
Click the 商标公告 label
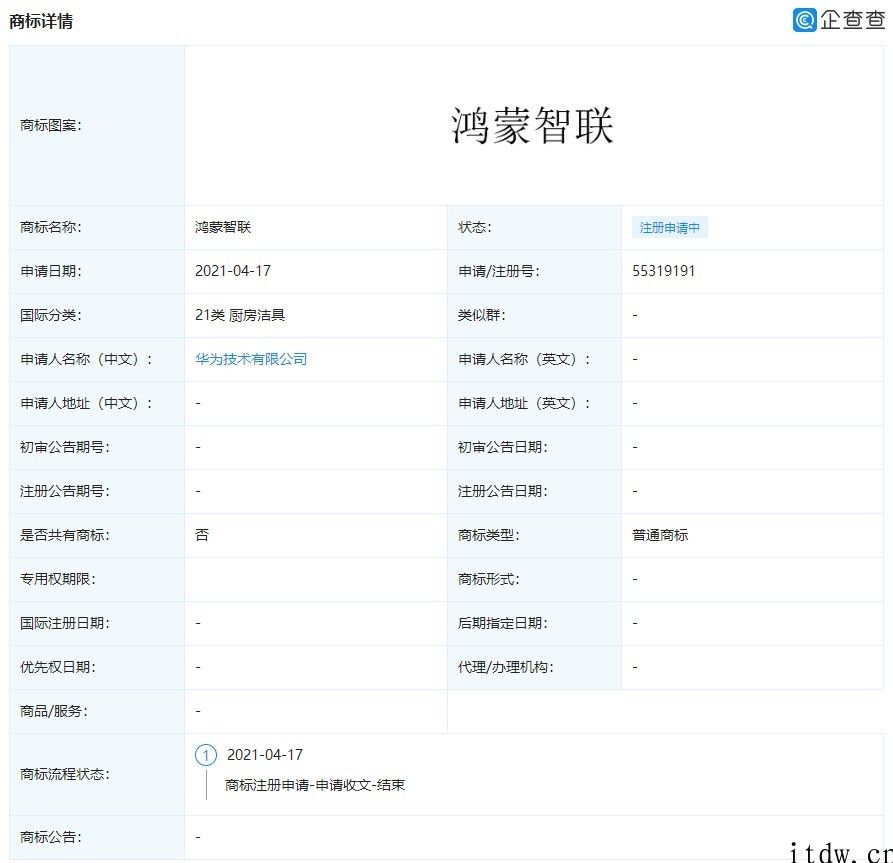51,837
